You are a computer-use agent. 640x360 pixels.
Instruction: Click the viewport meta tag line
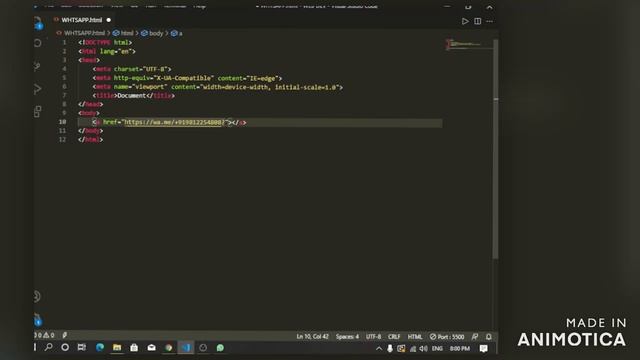tap(218, 87)
